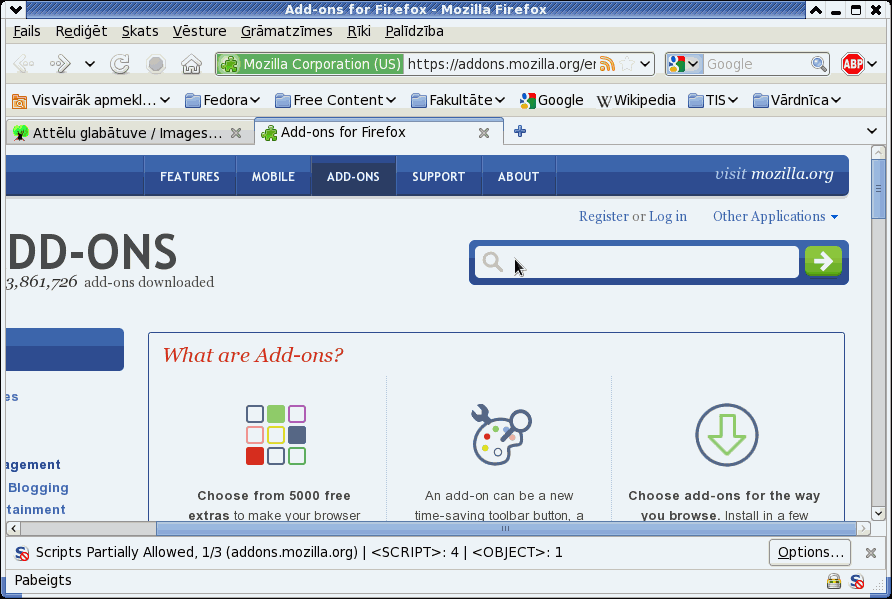The height and width of the screenshot is (599, 892).
Task: Subscribe via the RSS feed icon
Action: coord(607,64)
